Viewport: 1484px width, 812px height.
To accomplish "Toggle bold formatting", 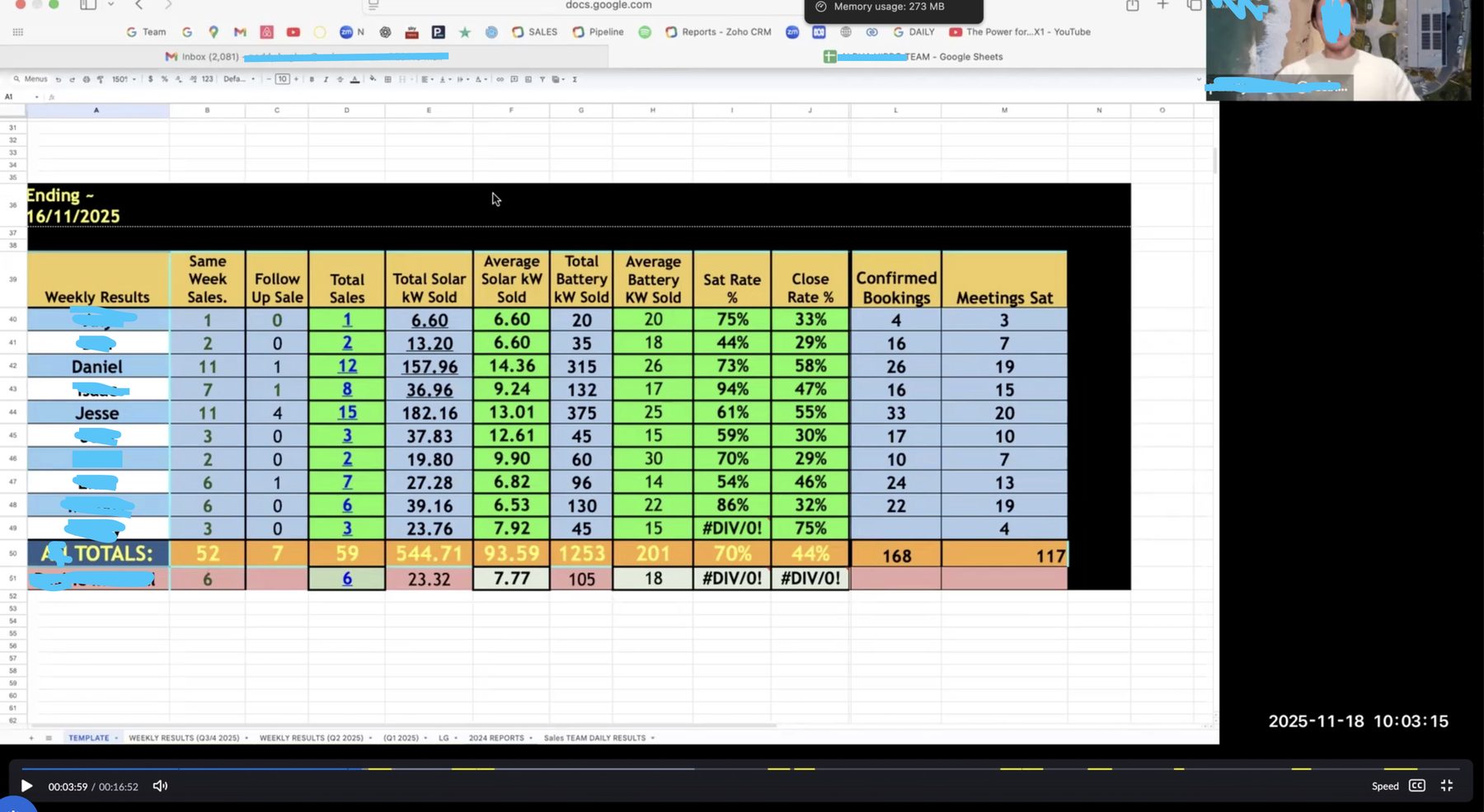I will coord(312,79).
